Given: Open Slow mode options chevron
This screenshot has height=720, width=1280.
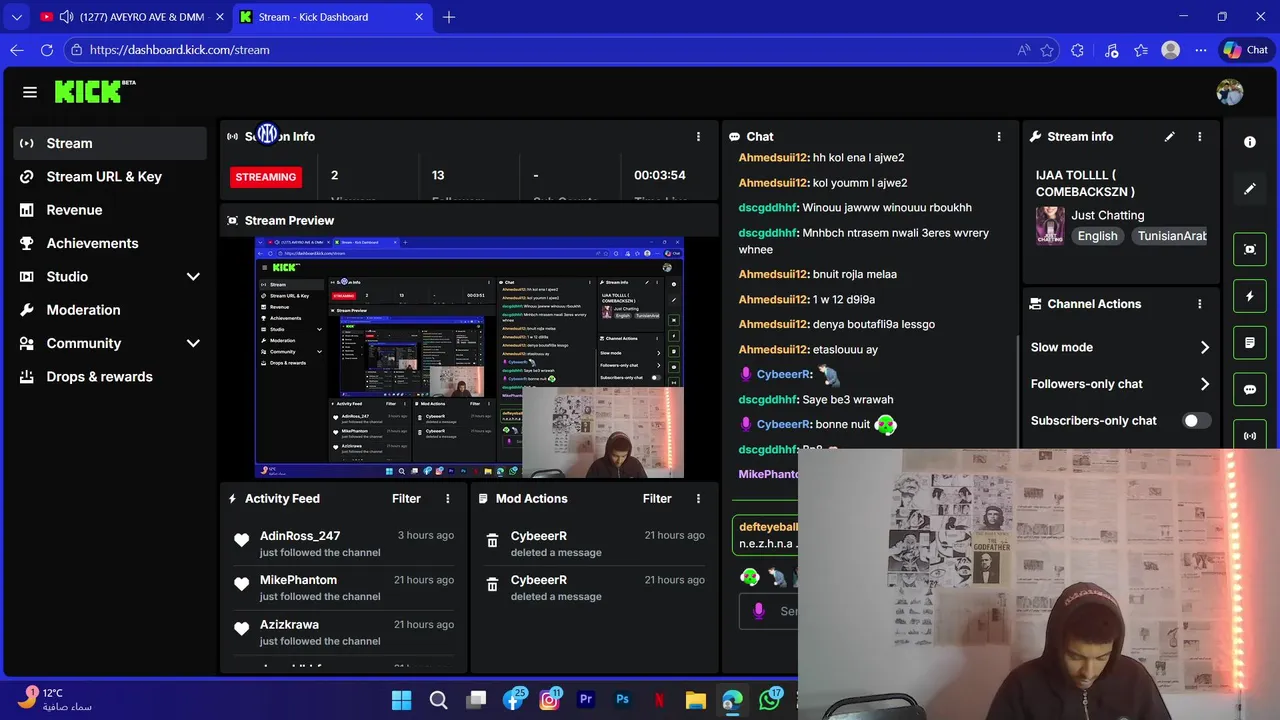Looking at the screenshot, I should pyautogui.click(x=1204, y=348).
